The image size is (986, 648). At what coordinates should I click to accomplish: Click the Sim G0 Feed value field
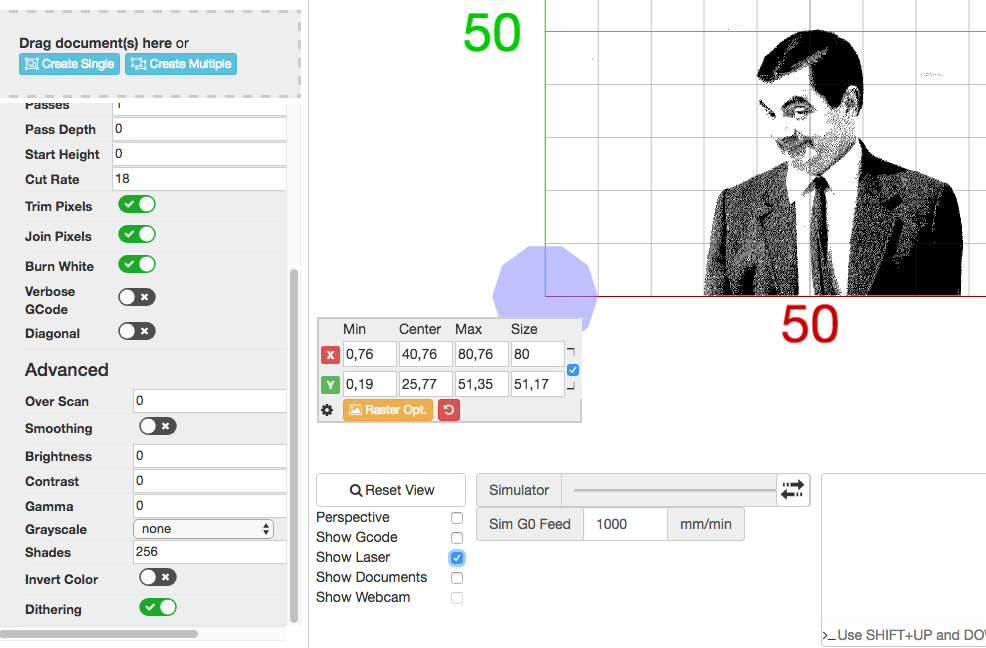point(625,524)
